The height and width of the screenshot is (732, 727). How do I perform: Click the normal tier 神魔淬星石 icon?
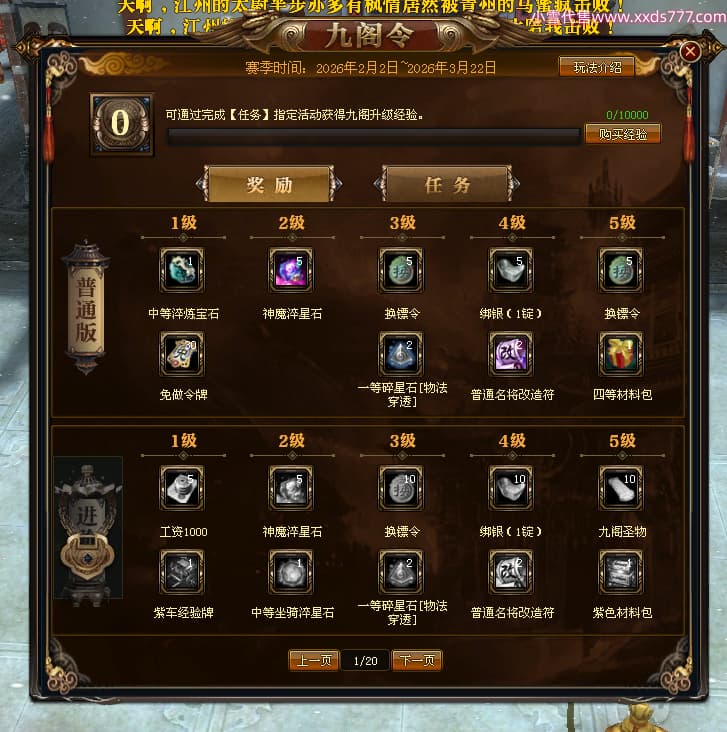(x=291, y=270)
